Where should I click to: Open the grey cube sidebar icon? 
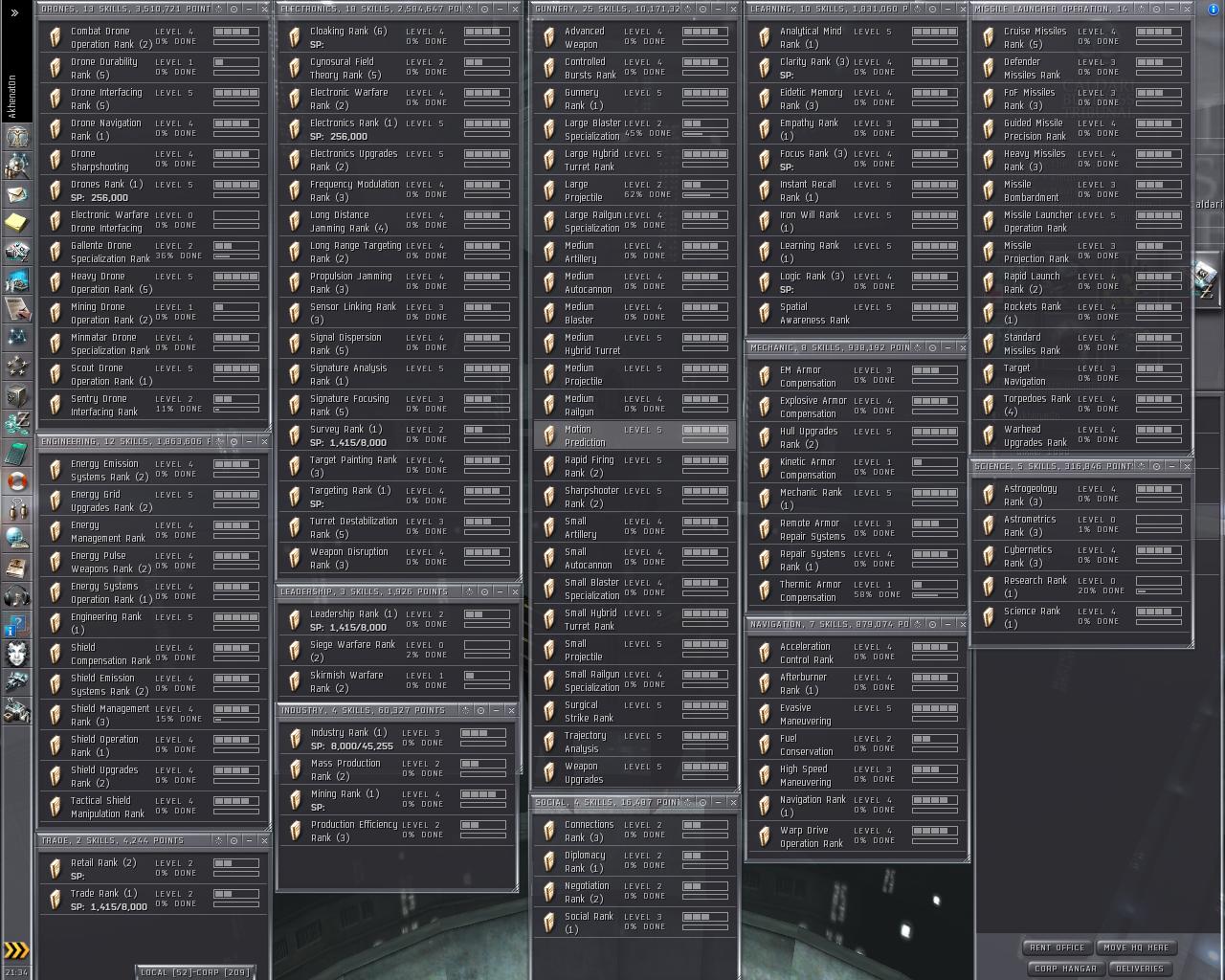16,394
